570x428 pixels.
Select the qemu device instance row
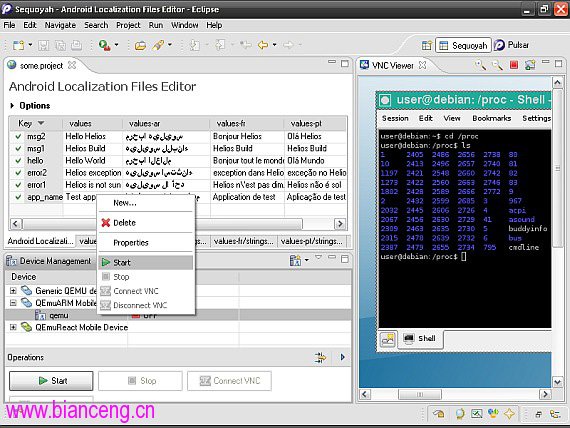[178, 315]
